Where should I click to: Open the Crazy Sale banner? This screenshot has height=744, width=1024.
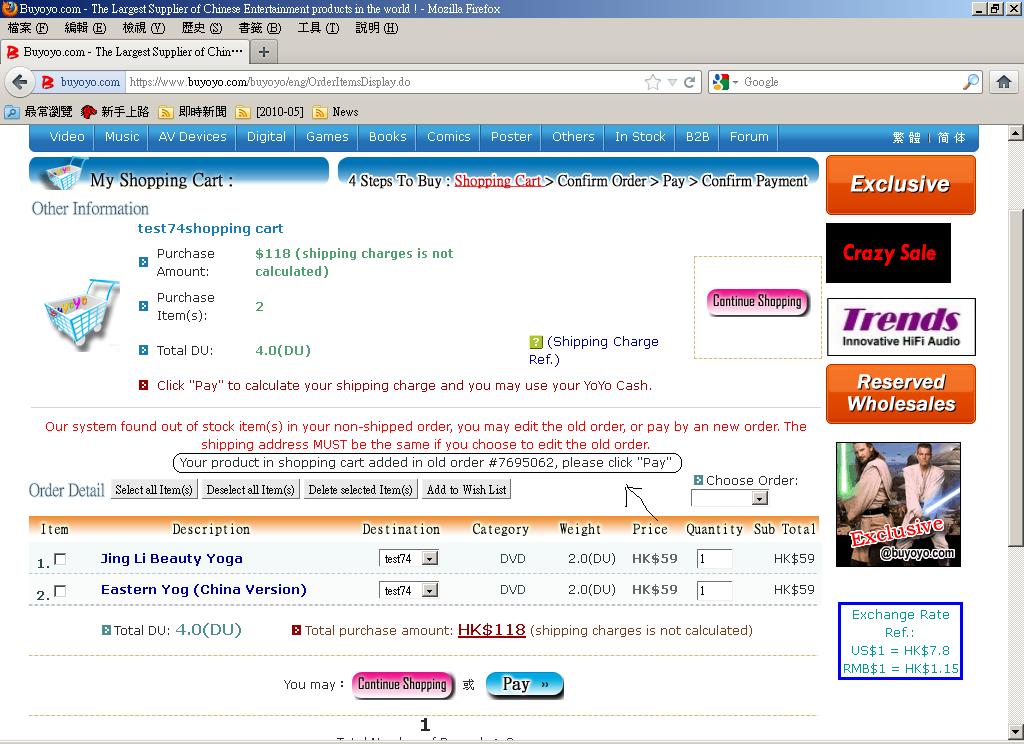[888, 253]
